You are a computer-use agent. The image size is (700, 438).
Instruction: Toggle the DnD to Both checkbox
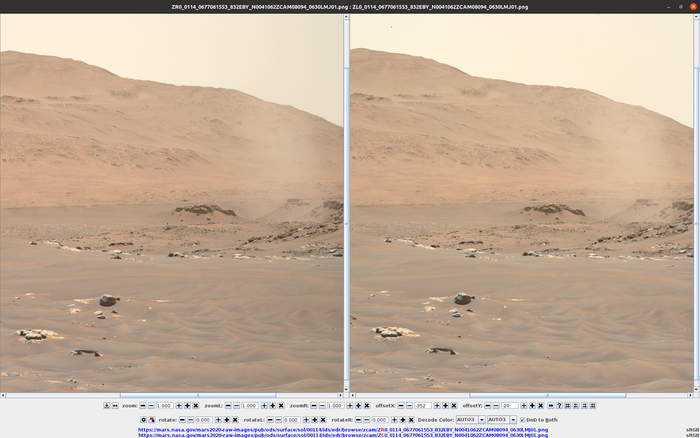pyautogui.click(x=521, y=419)
